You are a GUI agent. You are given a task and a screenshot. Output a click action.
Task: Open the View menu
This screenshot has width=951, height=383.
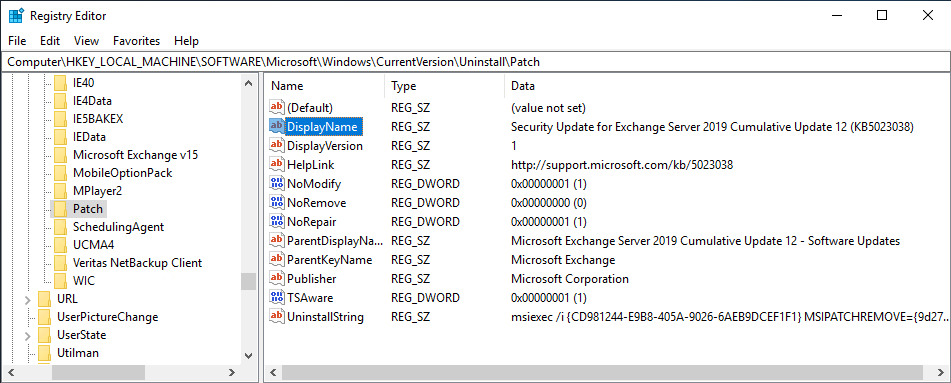[x=86, y=41]
